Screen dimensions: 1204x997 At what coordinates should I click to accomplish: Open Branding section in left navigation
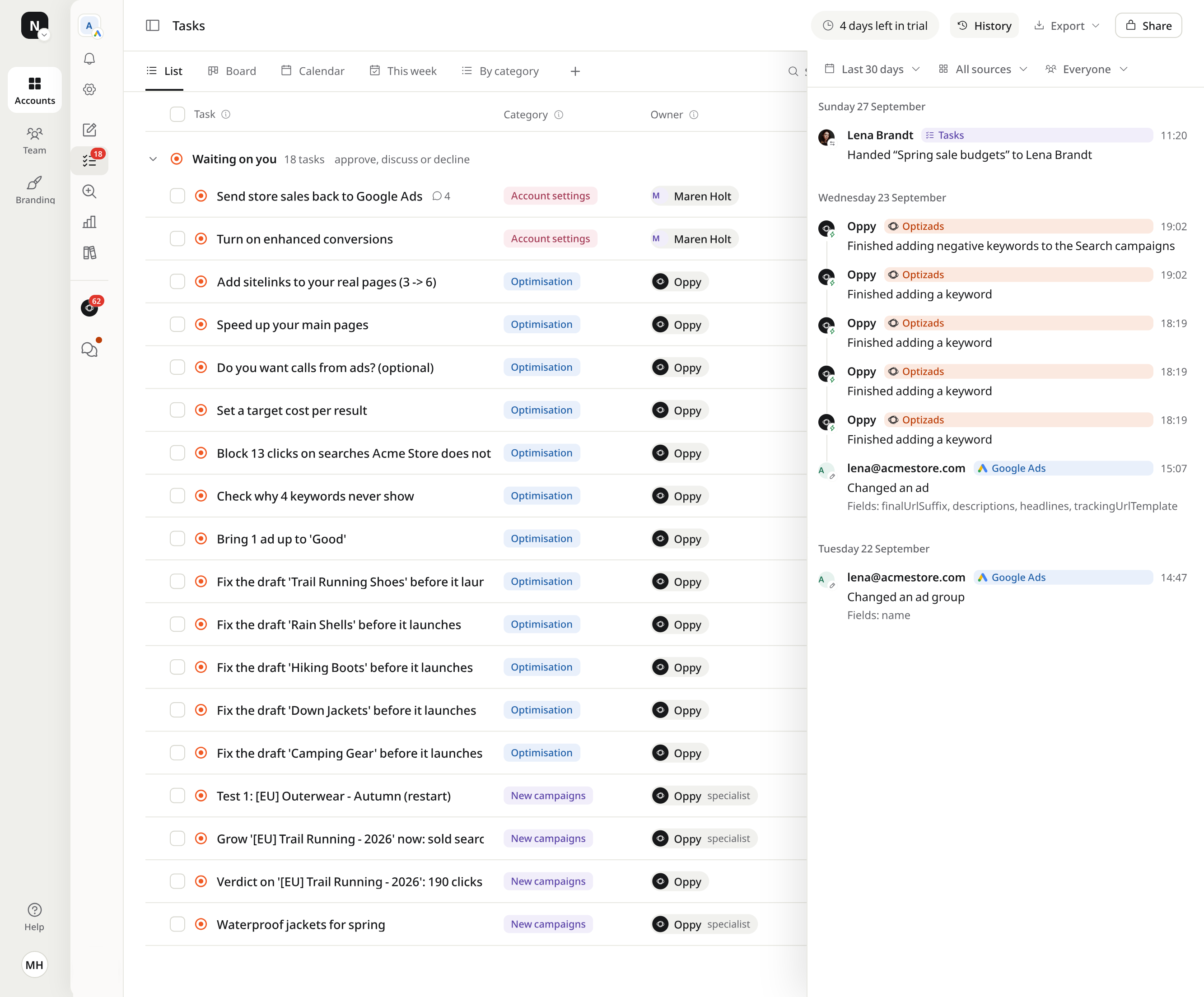pos(34,190)
